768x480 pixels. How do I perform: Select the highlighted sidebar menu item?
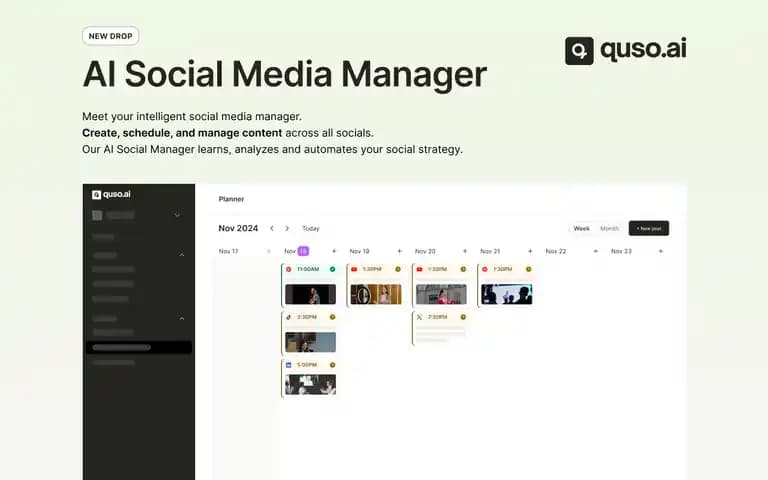139,348
